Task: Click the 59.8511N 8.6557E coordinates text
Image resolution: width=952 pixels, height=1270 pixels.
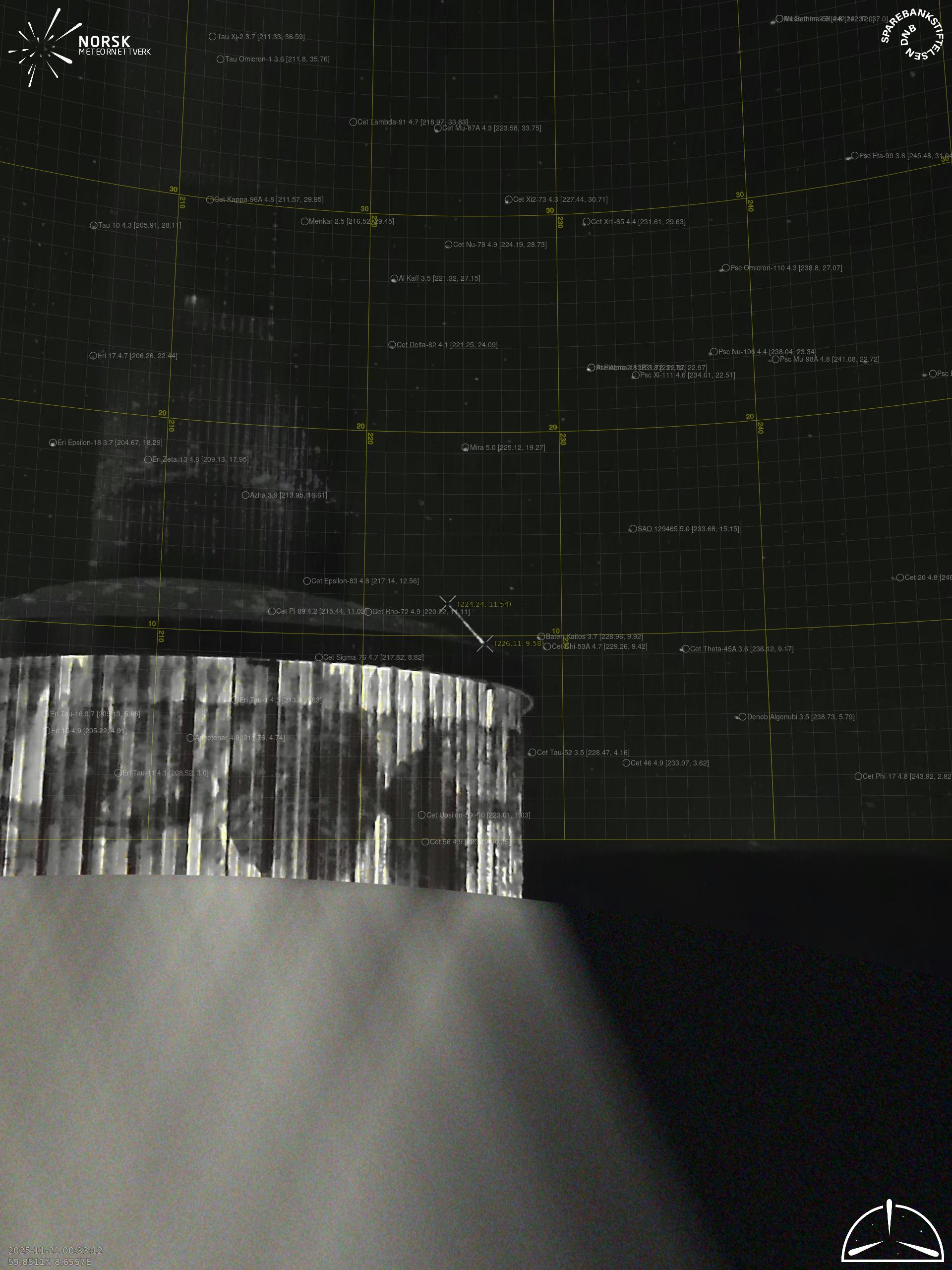Action: coord(50,1262)
